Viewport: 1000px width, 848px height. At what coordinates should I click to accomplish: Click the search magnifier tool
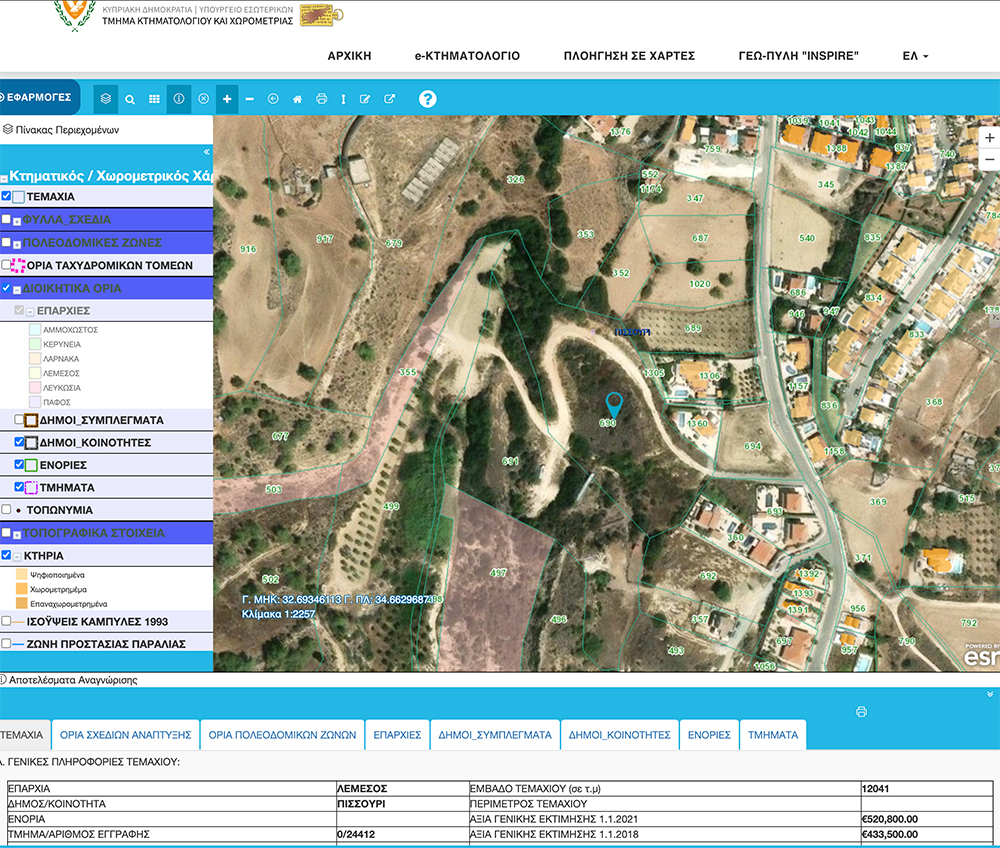click(130, 99)
